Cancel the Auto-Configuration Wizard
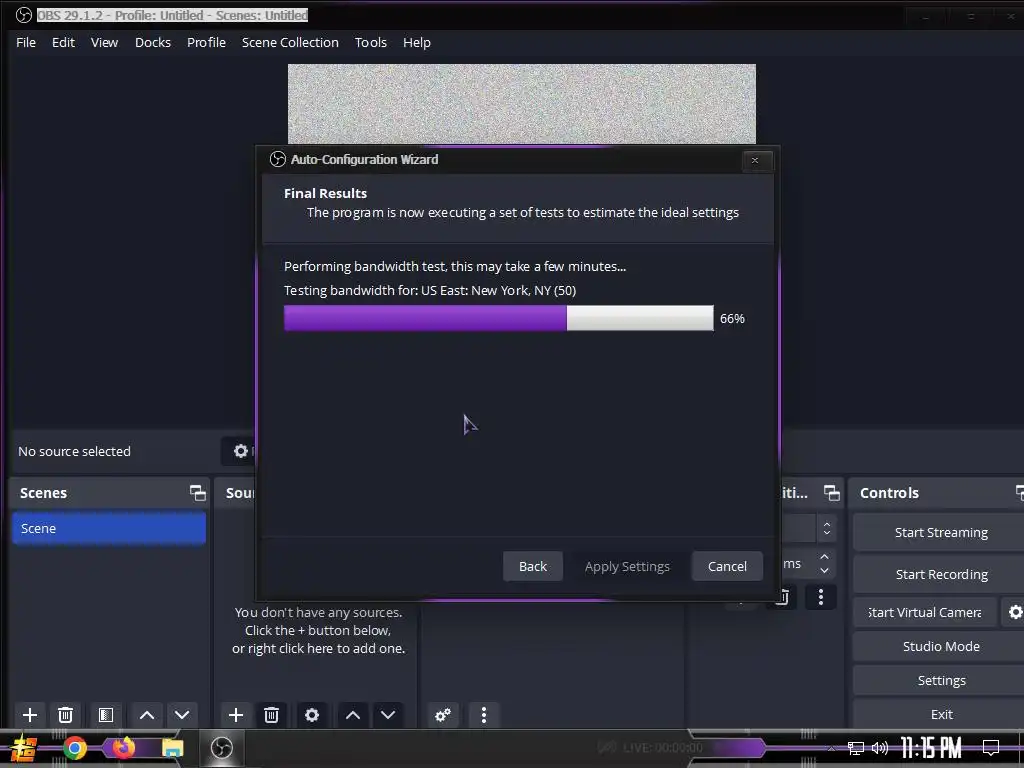This screenshot has width=1024, height=768. [727, 566]
